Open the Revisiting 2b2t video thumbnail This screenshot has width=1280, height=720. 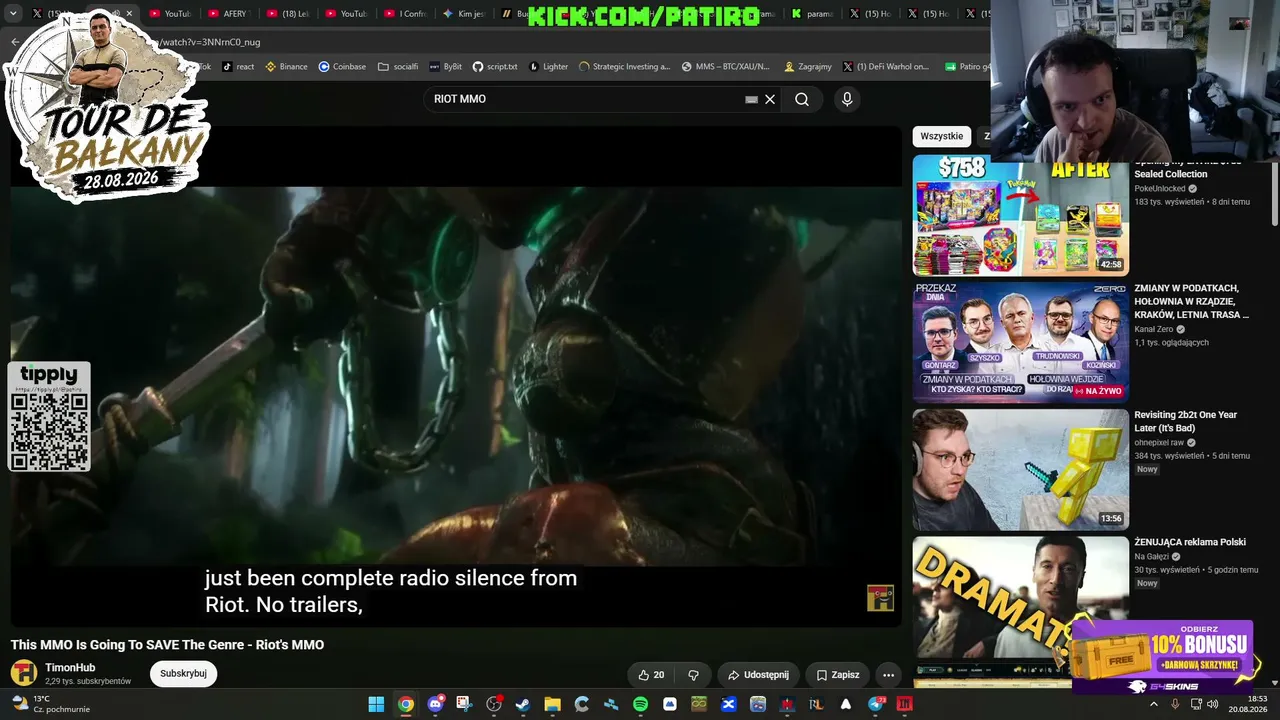point(1020,469)
